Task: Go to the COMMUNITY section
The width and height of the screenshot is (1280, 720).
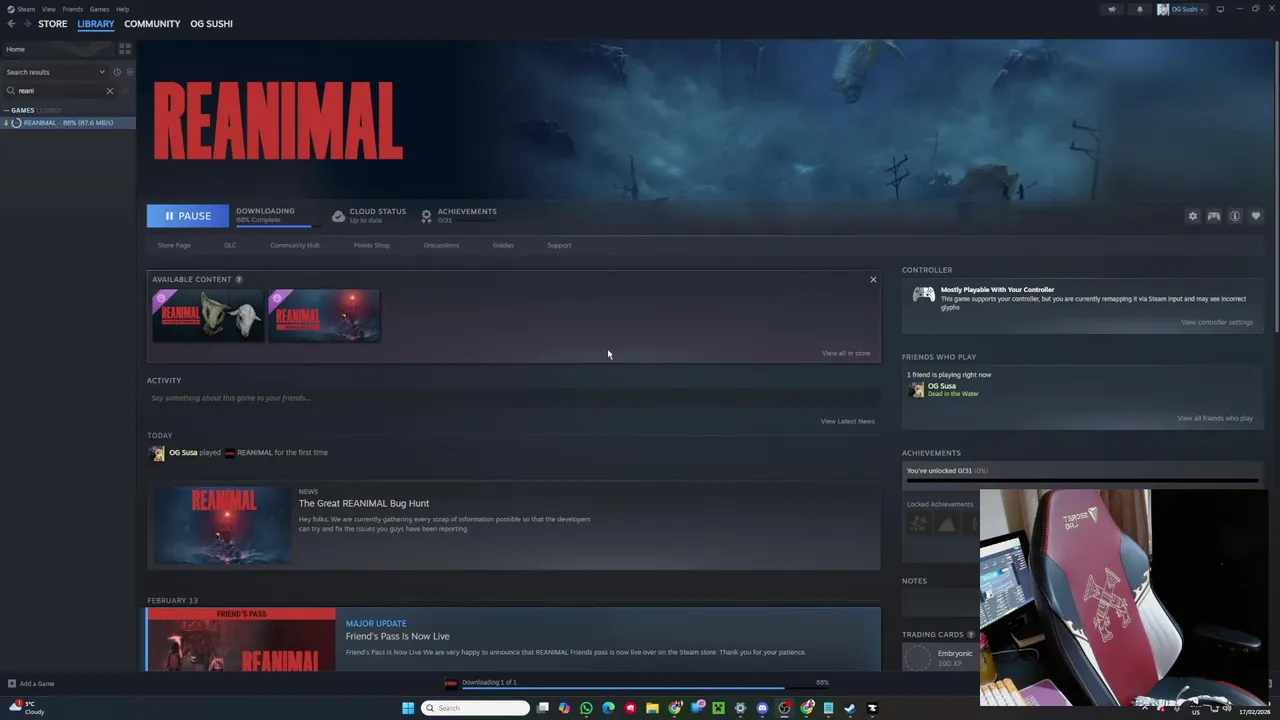Action: (152, 24)
